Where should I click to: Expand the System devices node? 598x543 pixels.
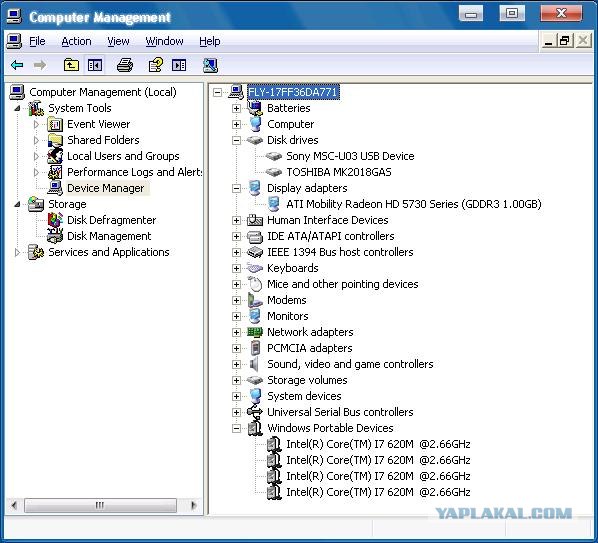click(236, 396)
